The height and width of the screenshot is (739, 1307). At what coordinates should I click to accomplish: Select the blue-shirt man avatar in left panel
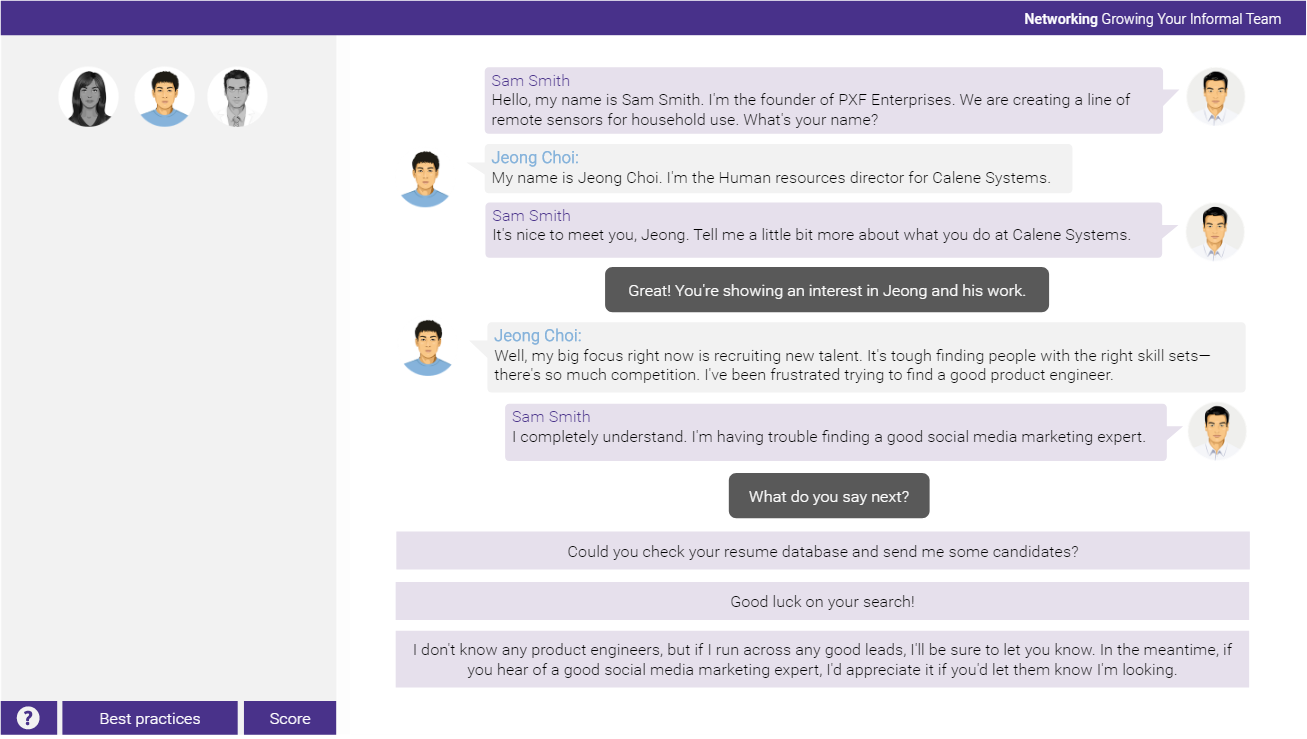[x=164, y=98]
